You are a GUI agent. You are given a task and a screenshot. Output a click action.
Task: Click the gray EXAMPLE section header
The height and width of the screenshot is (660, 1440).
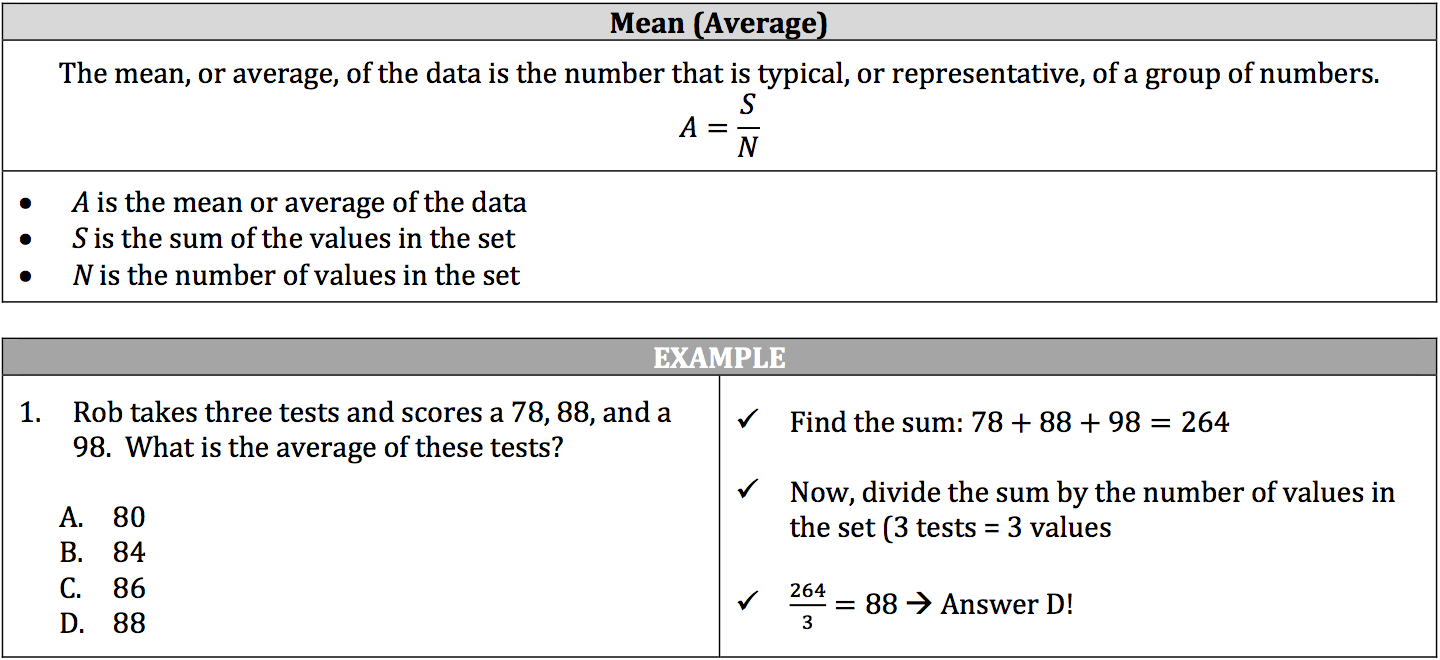click(719, 357)
